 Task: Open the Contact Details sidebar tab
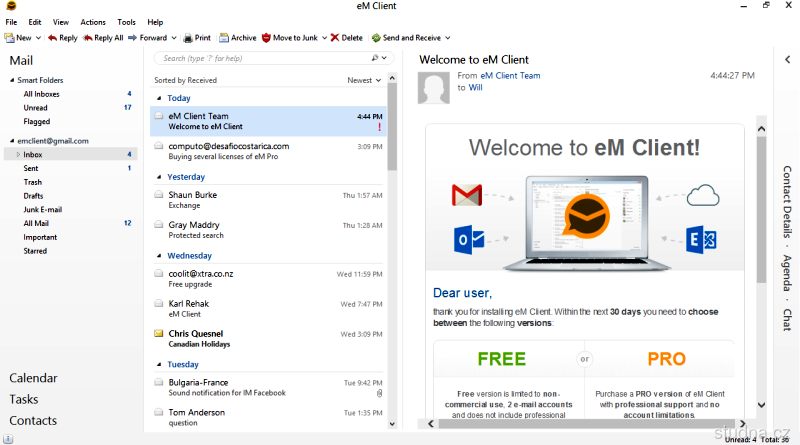(787, 202)
